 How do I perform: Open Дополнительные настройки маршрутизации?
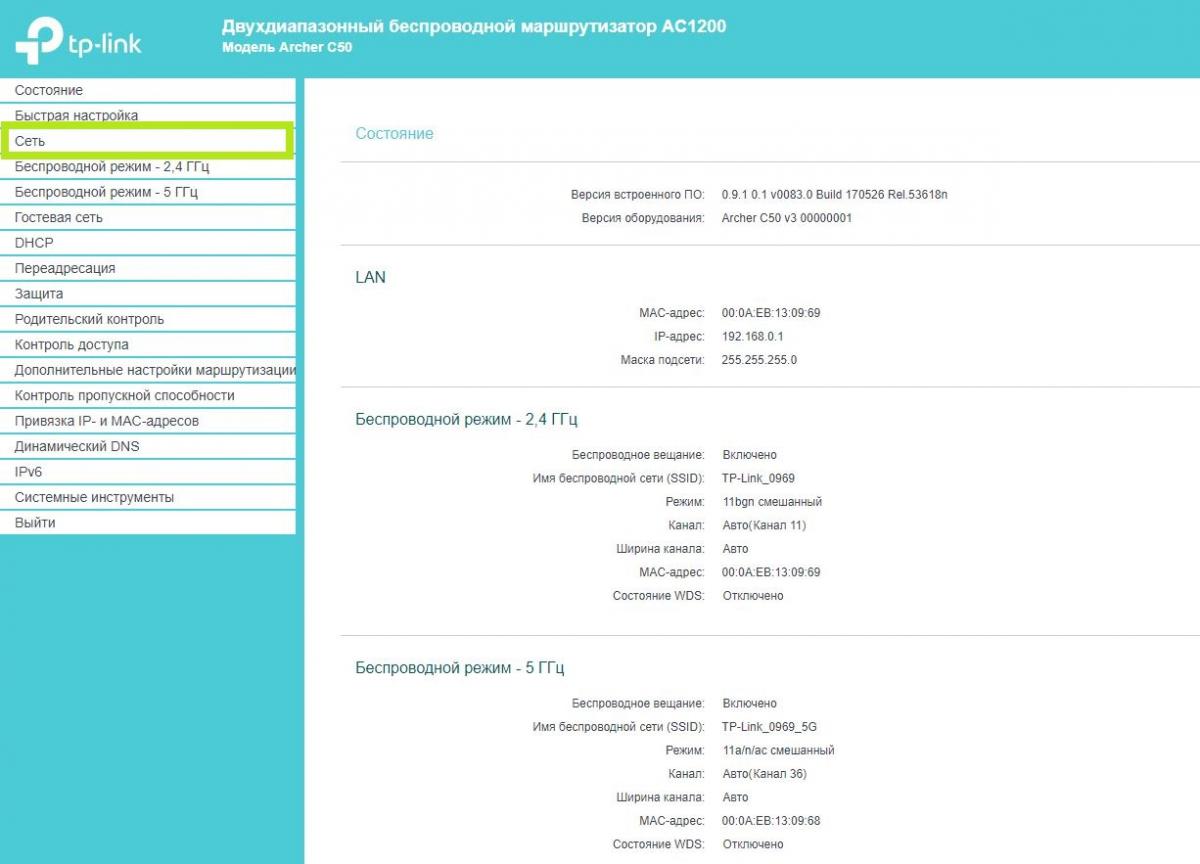point(150,371)
